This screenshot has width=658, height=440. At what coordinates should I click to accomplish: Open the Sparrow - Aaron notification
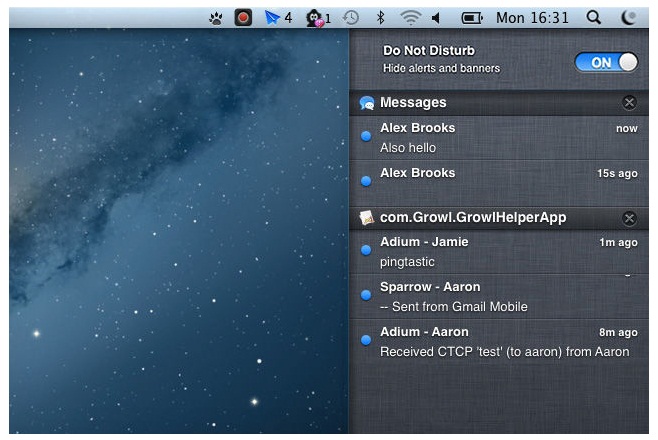coord(499,297)
